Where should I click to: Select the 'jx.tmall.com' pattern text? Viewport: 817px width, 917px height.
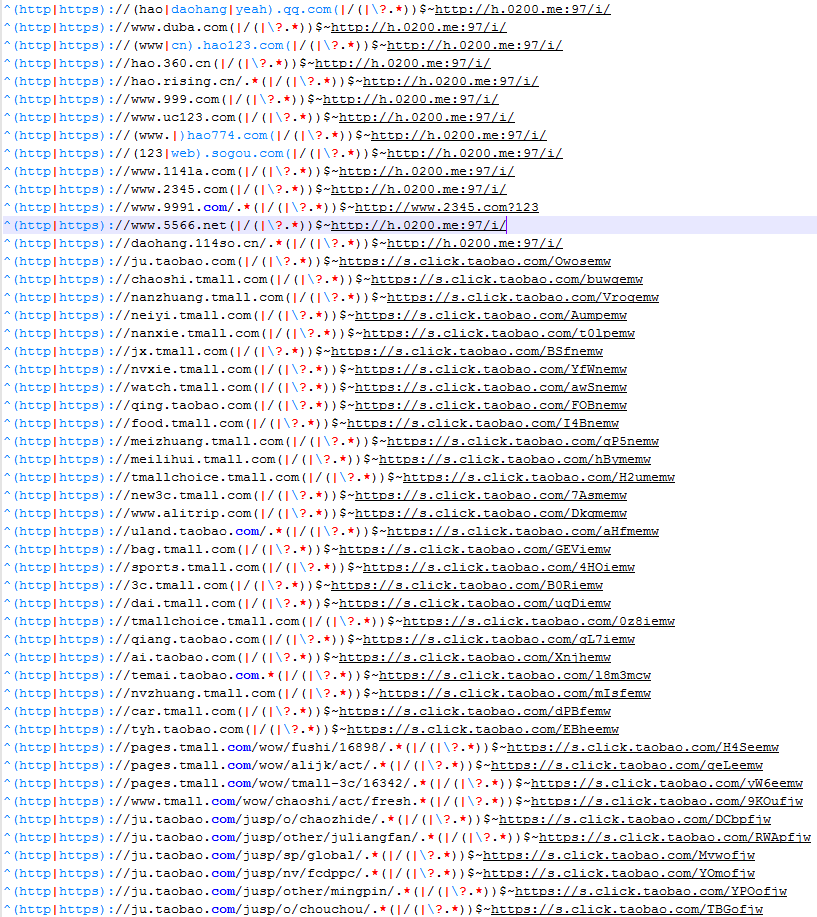pos(179,351)
